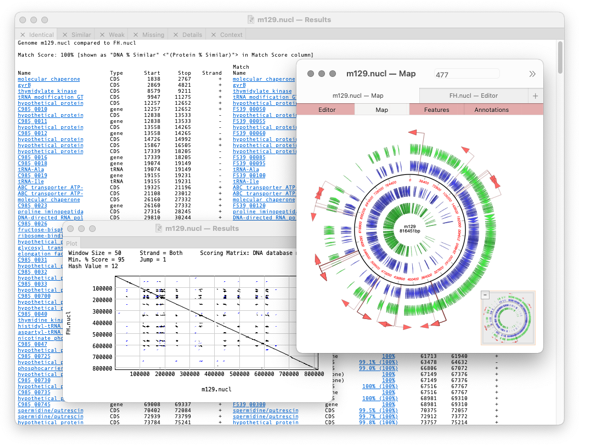Click the DNA-directed RNA pol link in the Name column
Image resolution: width=600 pixels, height=448 pixels.
click(50, 218)
